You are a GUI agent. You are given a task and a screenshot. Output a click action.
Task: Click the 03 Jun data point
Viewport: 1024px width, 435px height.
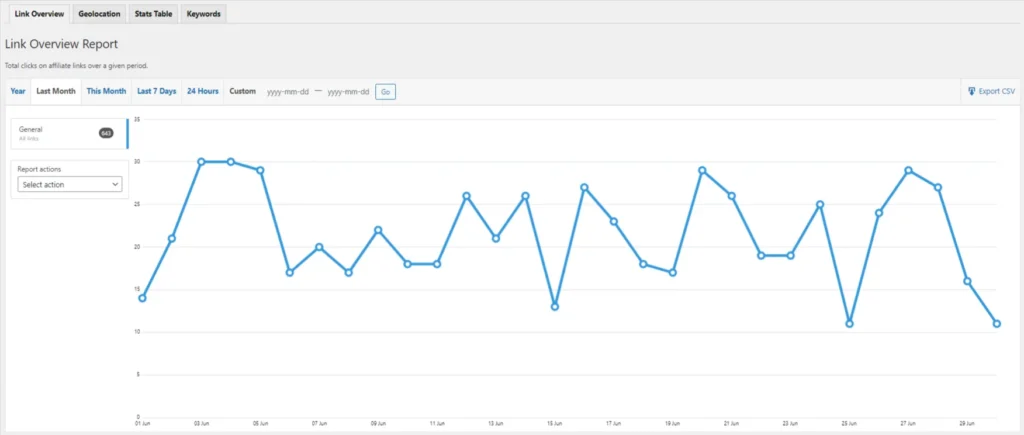tap(201, 161)
